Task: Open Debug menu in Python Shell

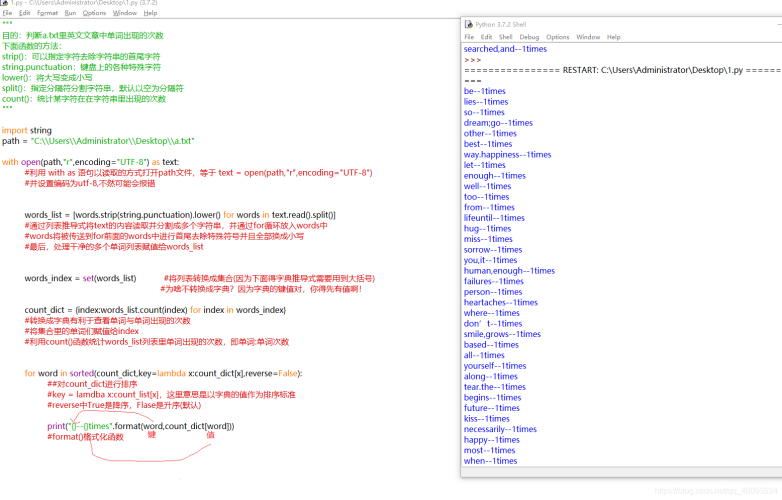Action: [529, 37]
